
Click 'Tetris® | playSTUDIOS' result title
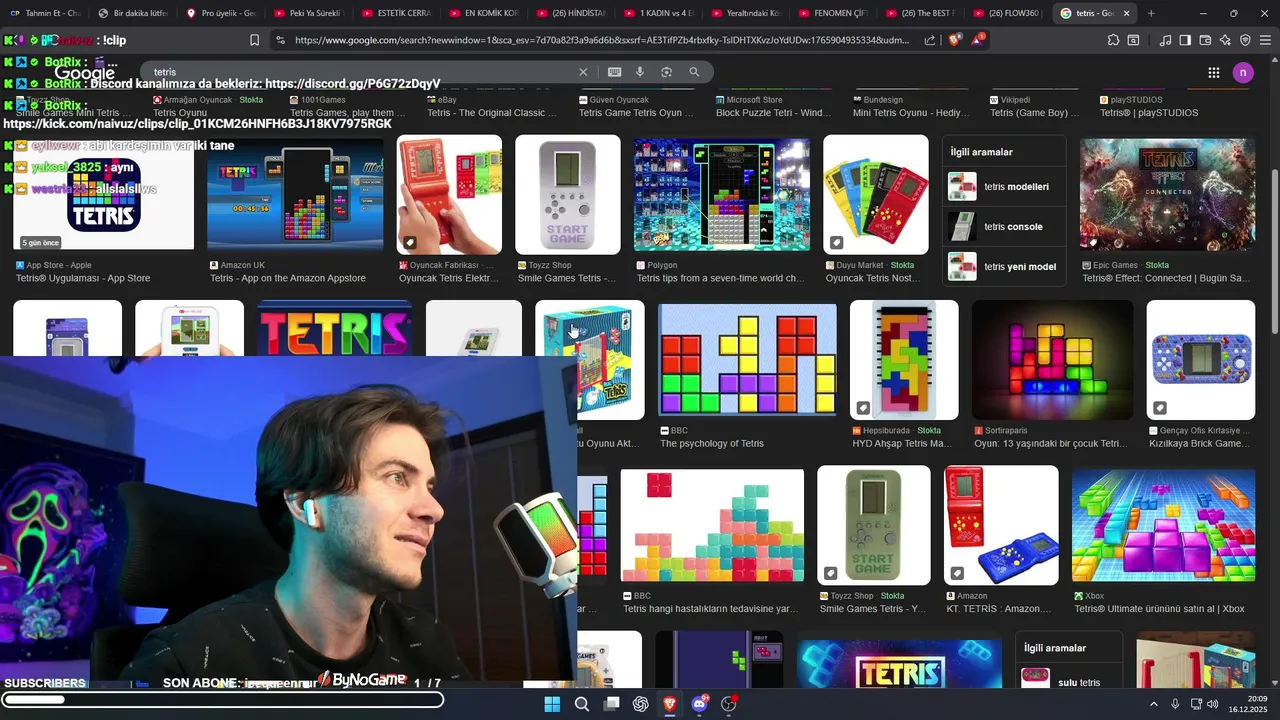1149,113
